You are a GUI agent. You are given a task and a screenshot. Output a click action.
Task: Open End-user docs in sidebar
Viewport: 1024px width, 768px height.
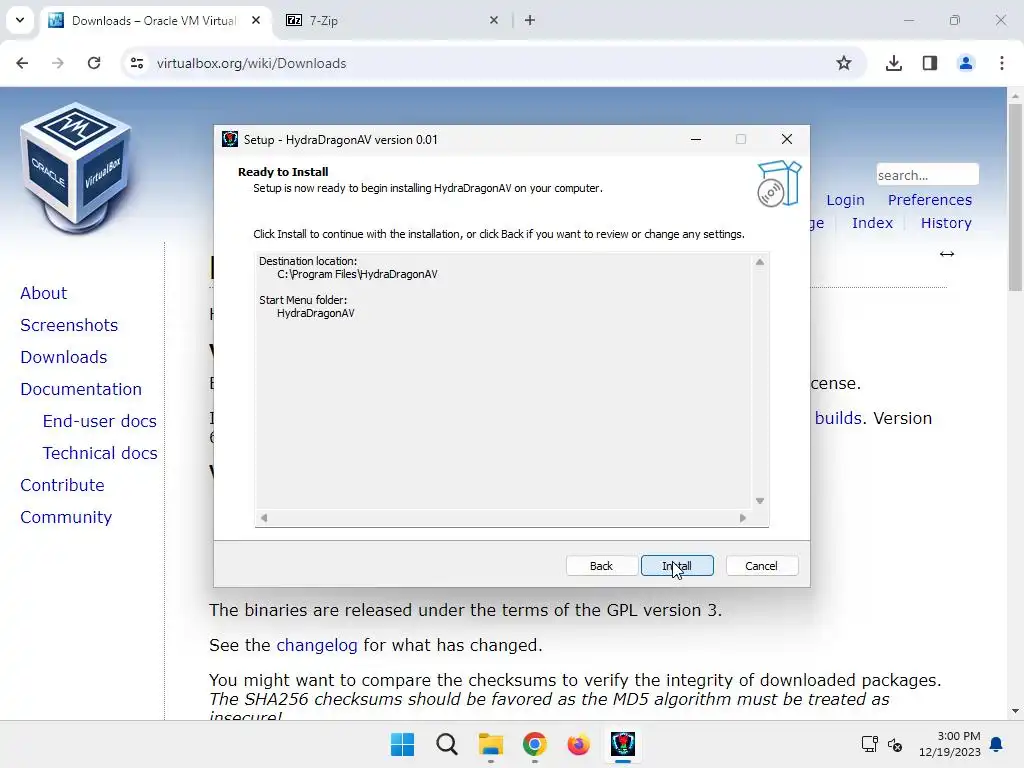point(99,421)
